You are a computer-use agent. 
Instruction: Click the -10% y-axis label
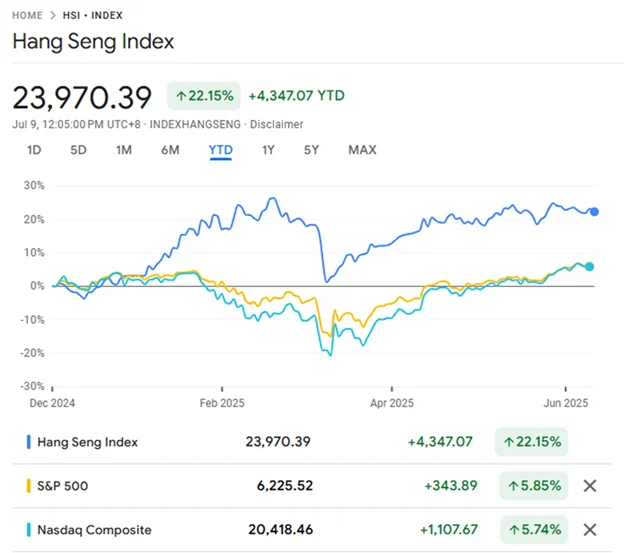(32, 320)
